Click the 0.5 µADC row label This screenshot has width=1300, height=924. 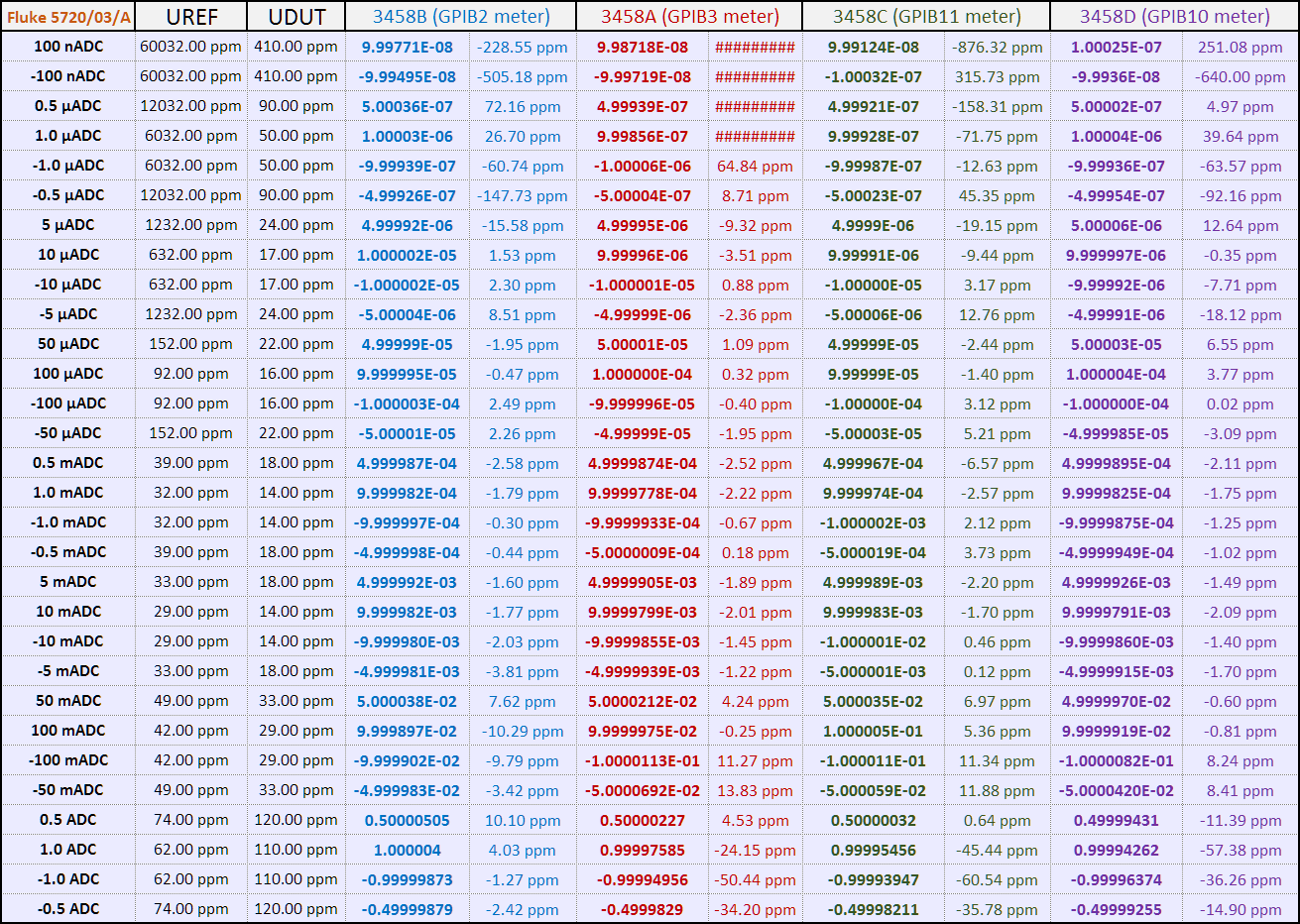pos(68,106)
